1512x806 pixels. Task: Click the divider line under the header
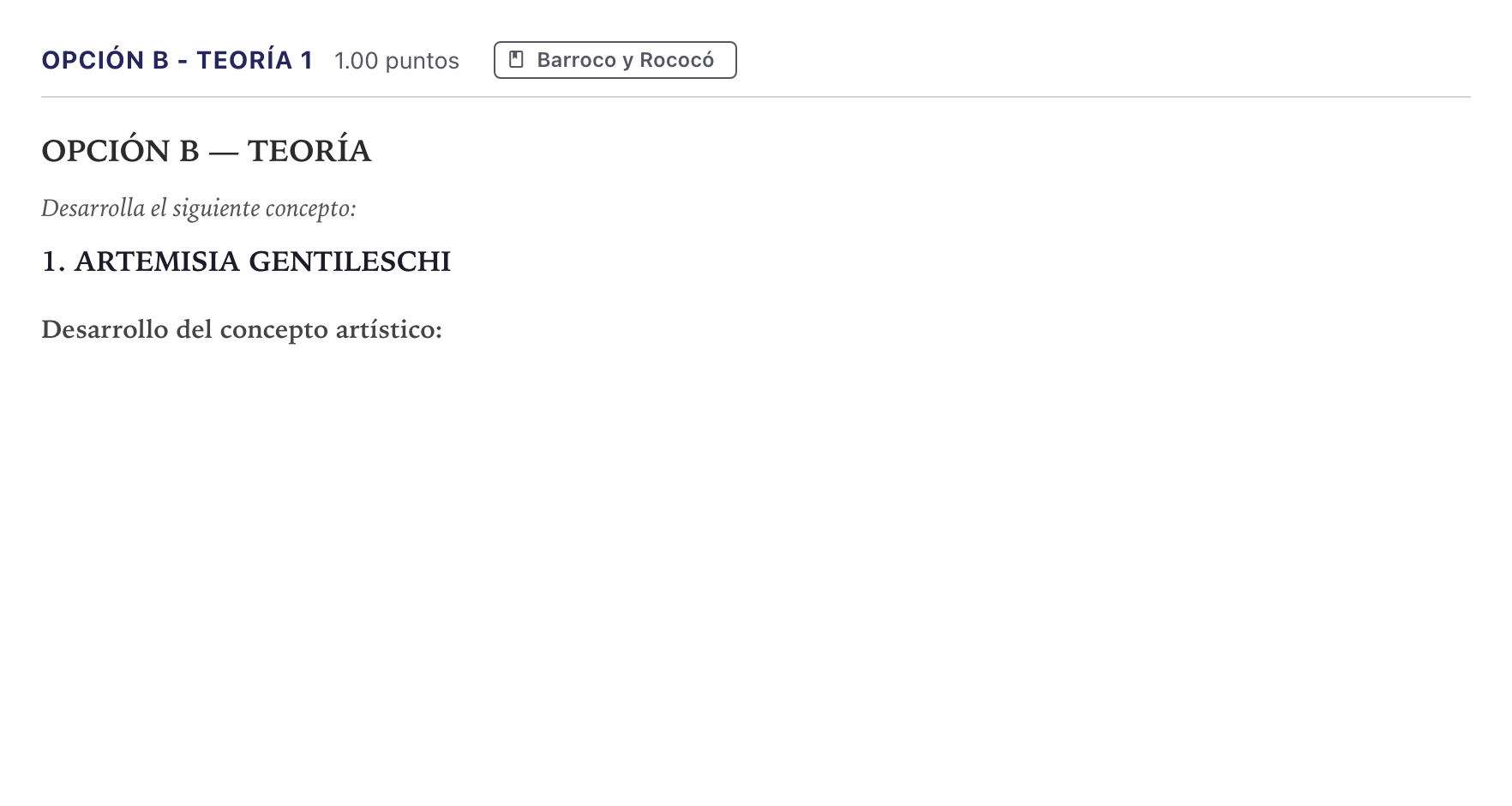tap(756, 97)
